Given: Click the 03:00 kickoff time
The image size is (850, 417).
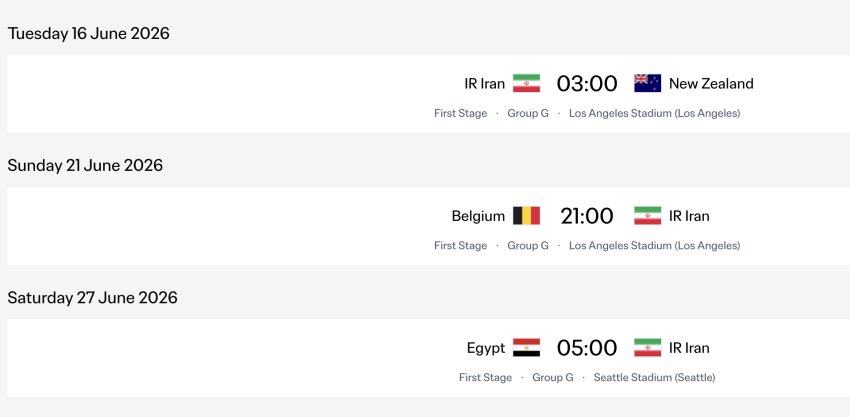Looking at the screenshot, I should 587,84.
